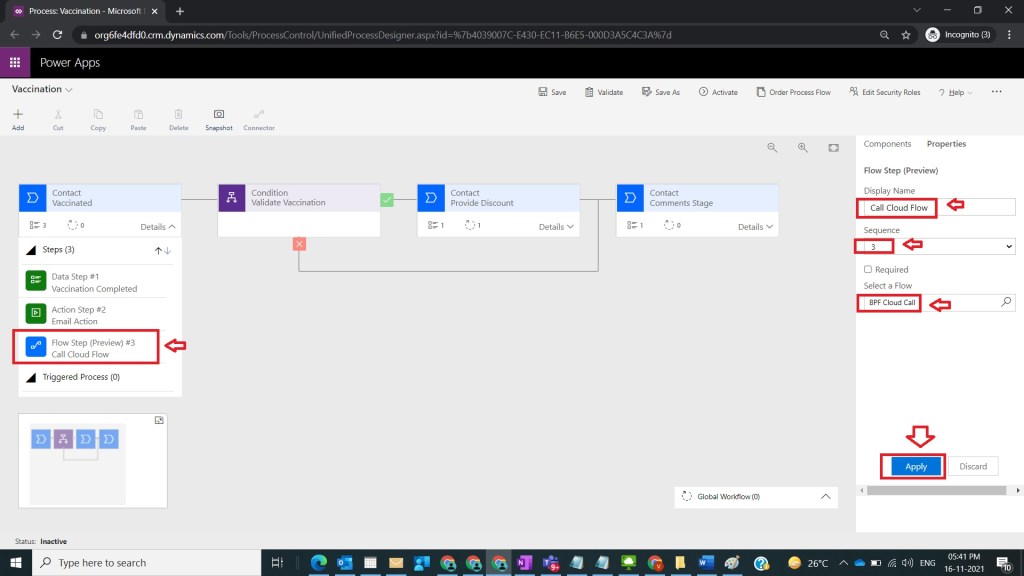The height and width of the screenshot is (576, 1024).
Task: Activate the process from the toolbar
Action: (x=718, y=92)
